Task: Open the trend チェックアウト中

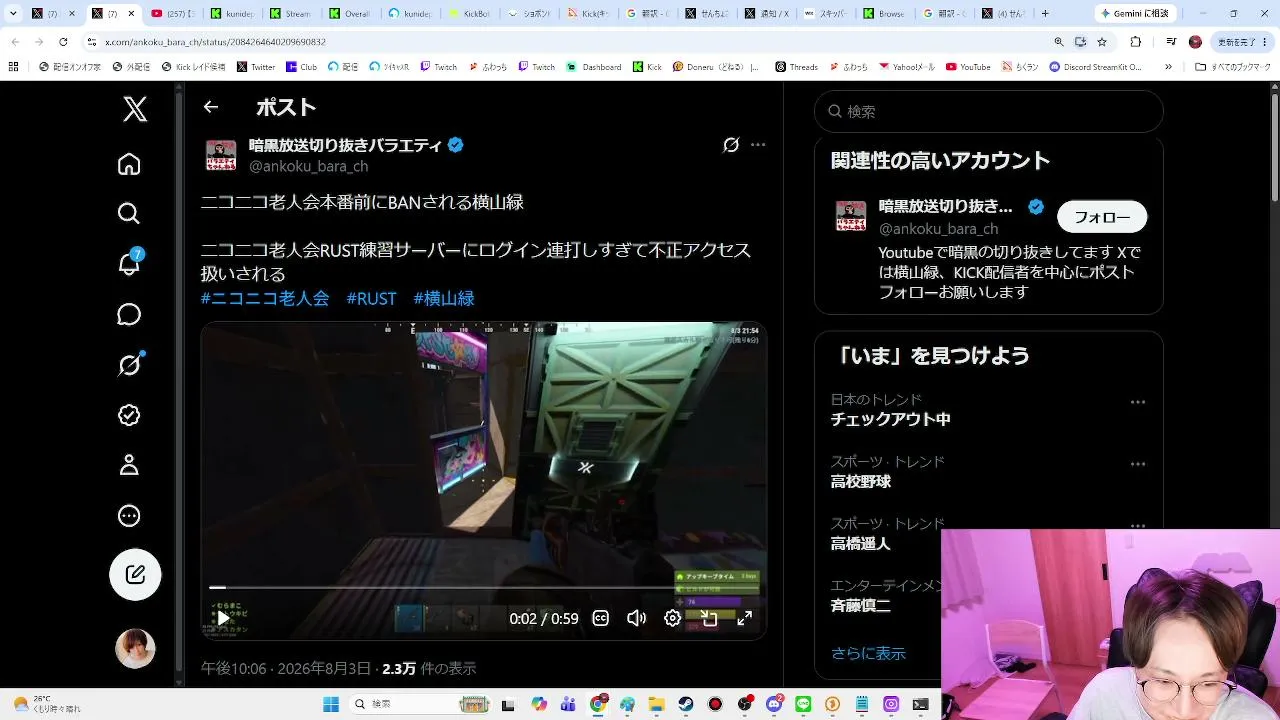Action: click(x=891, y=420)
